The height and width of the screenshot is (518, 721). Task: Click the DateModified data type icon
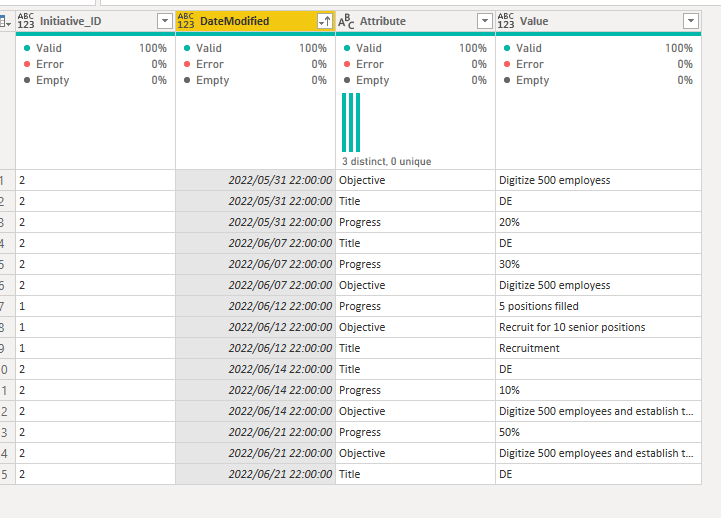click(186, 21)
